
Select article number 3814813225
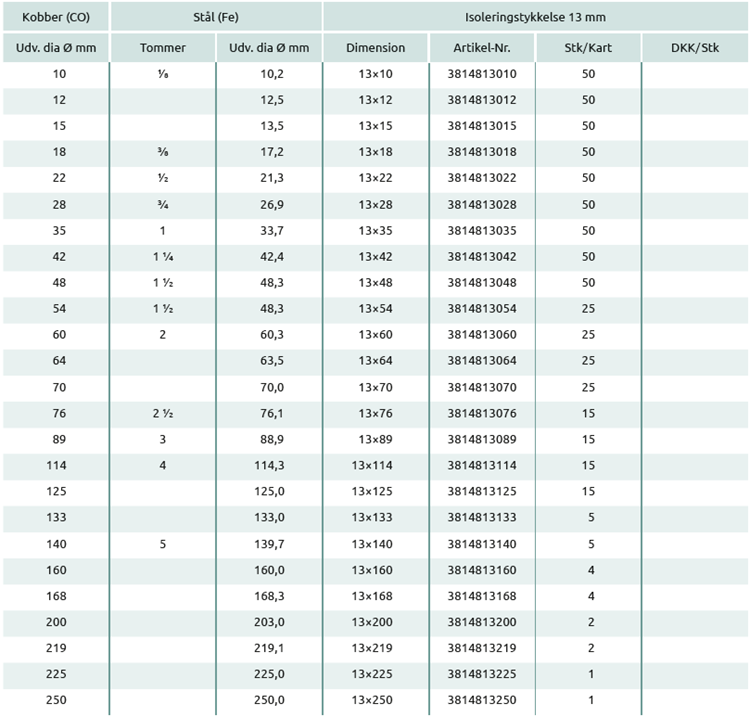482,674
